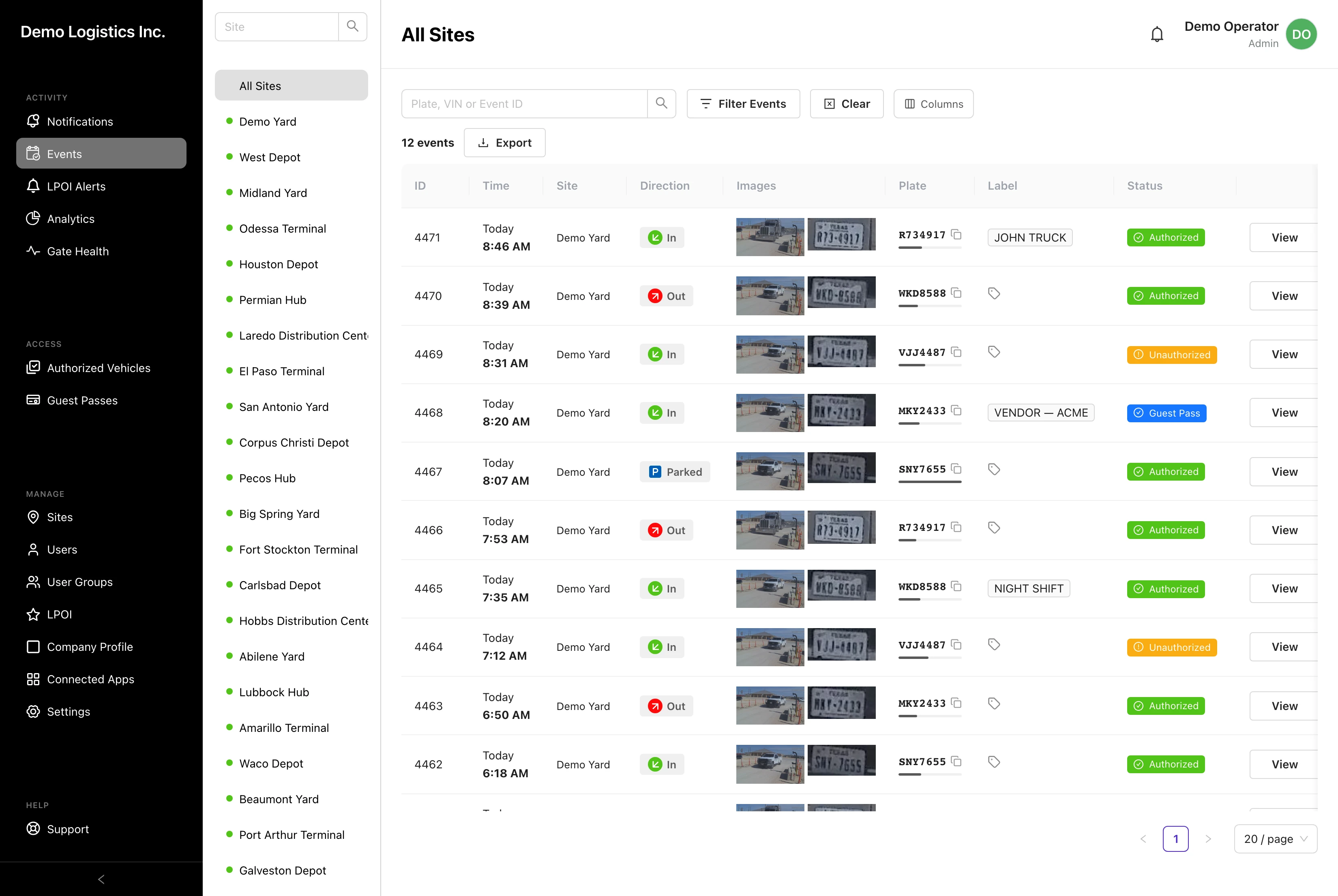
Task: Select All Sites in site list
Action: 291,85
